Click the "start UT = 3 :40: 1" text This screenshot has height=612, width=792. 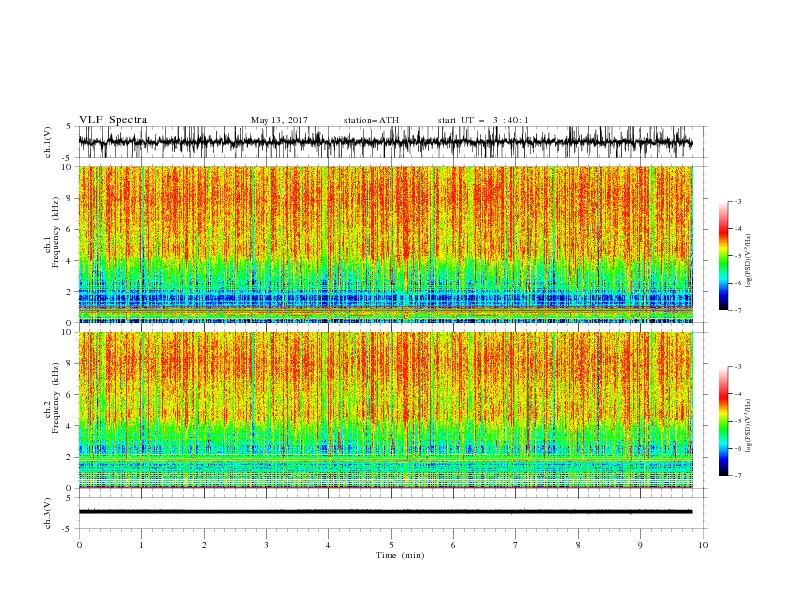[483, 120]
